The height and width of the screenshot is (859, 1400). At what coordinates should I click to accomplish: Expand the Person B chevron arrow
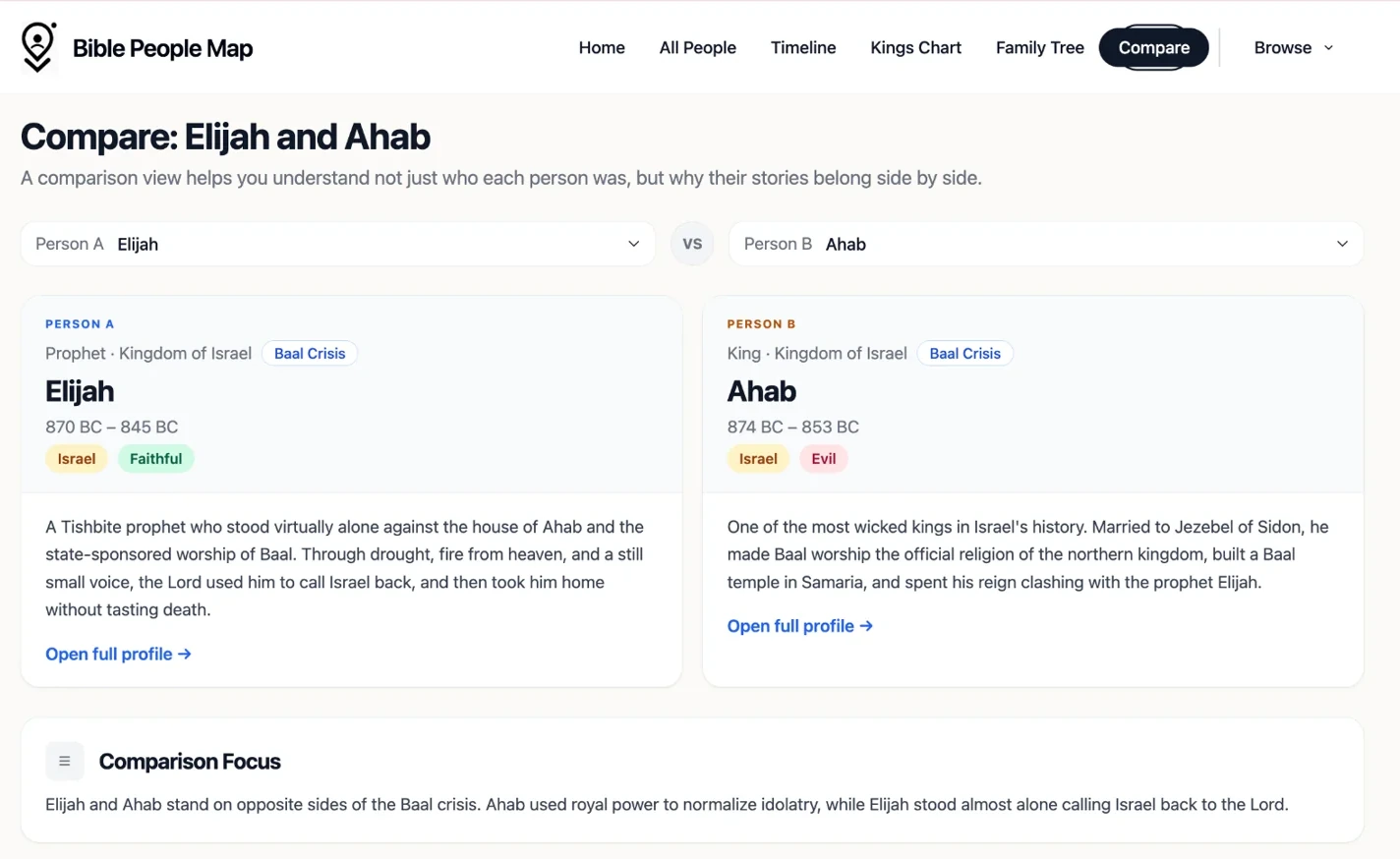tap(1342, 244)
